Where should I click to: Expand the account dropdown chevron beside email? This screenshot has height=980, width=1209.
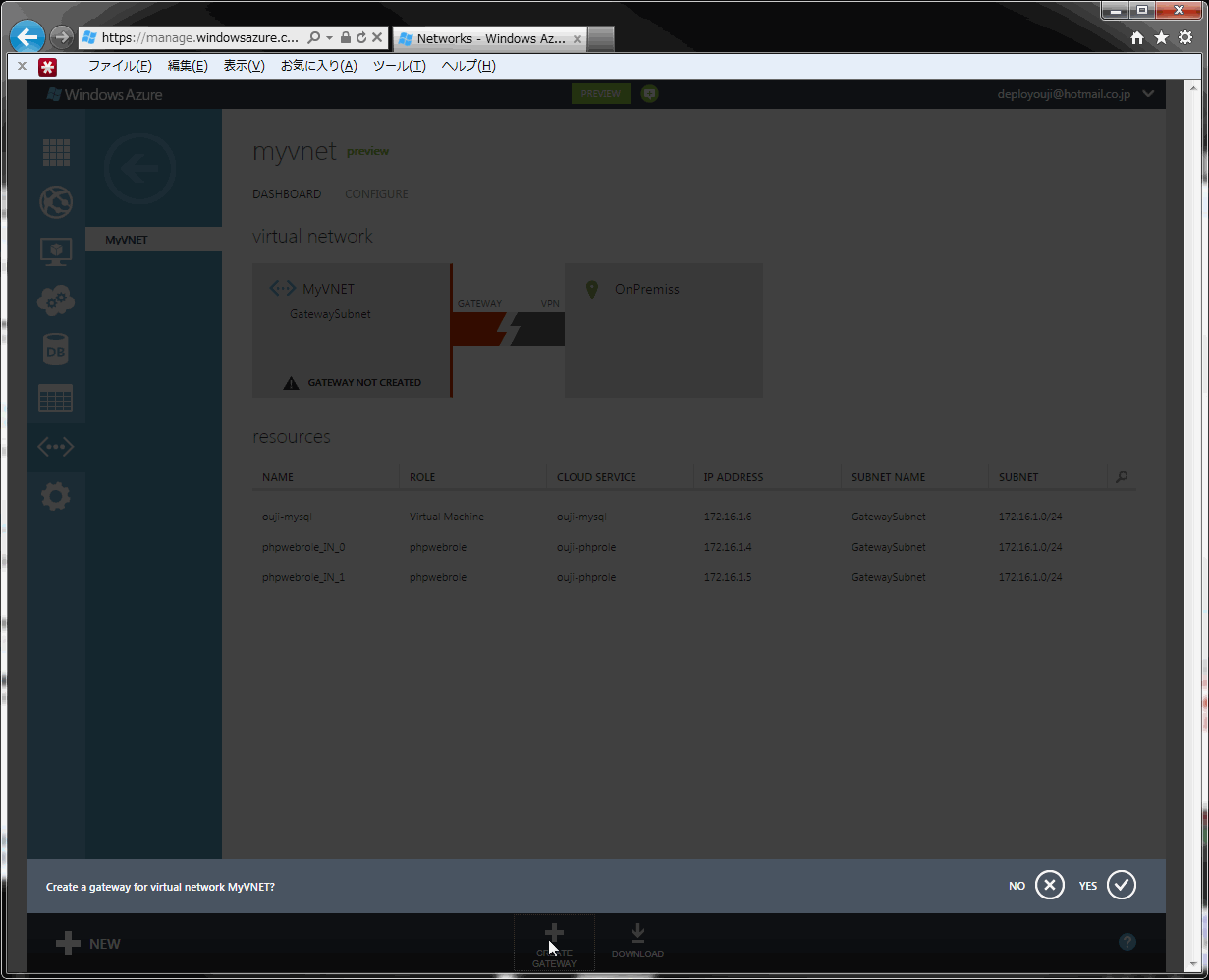[1148, 94]
